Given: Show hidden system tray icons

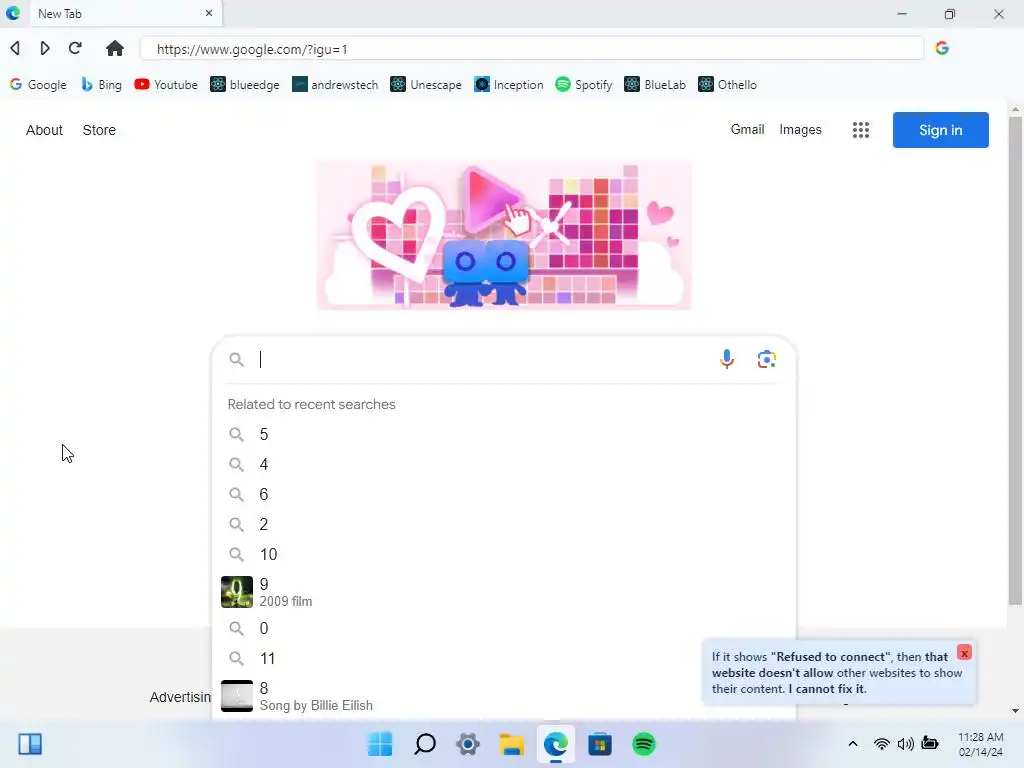Looking at the screenshot, I should click(x=853, y=744).
